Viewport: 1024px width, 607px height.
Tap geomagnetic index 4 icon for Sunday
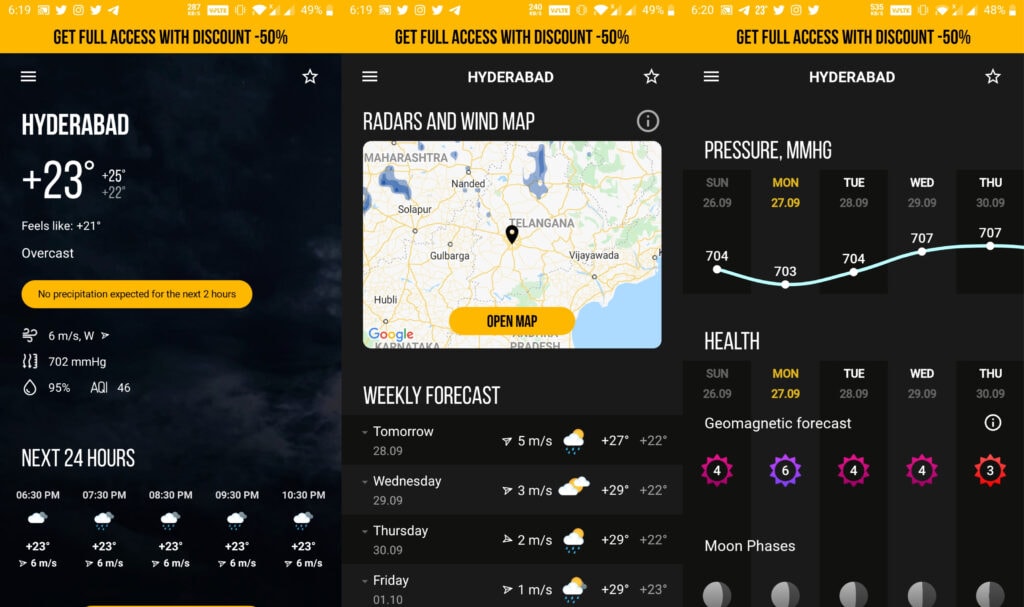pyautogui.click(x=717, y=470)
